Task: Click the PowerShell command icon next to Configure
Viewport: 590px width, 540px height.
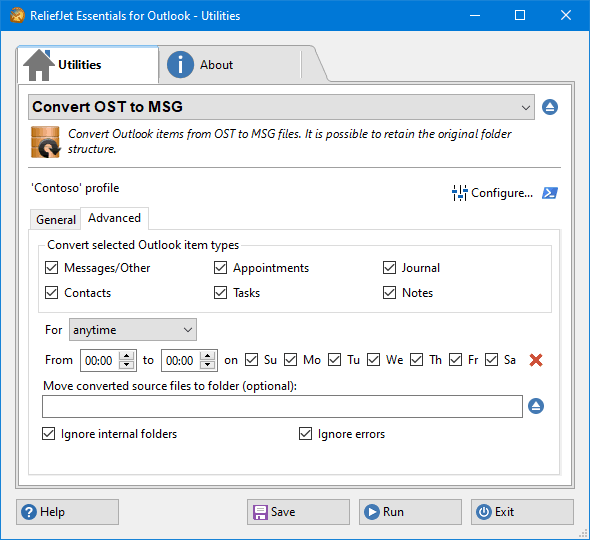Action: 550,193
